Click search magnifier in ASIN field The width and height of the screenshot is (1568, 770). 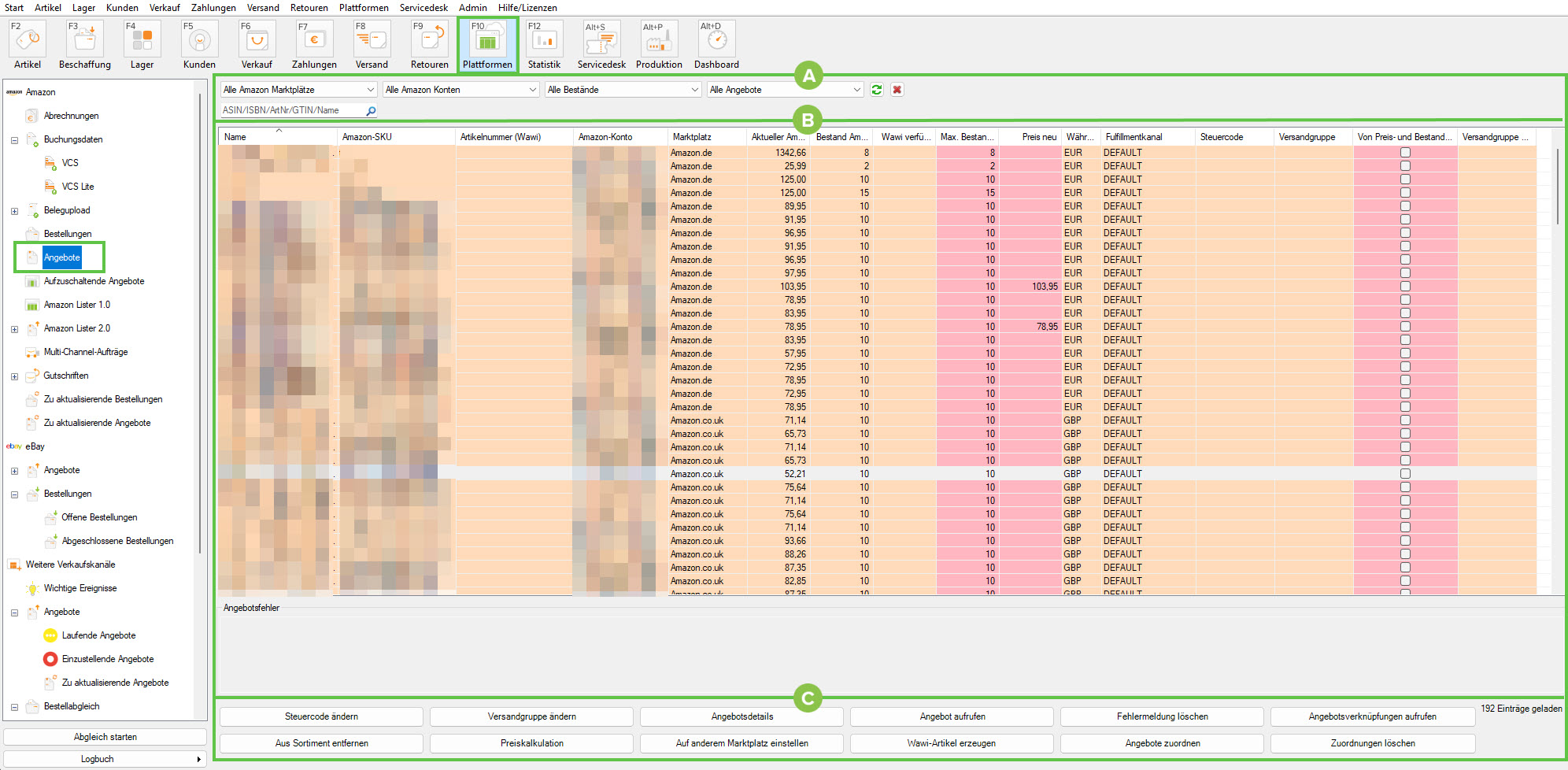coord(371,111)
